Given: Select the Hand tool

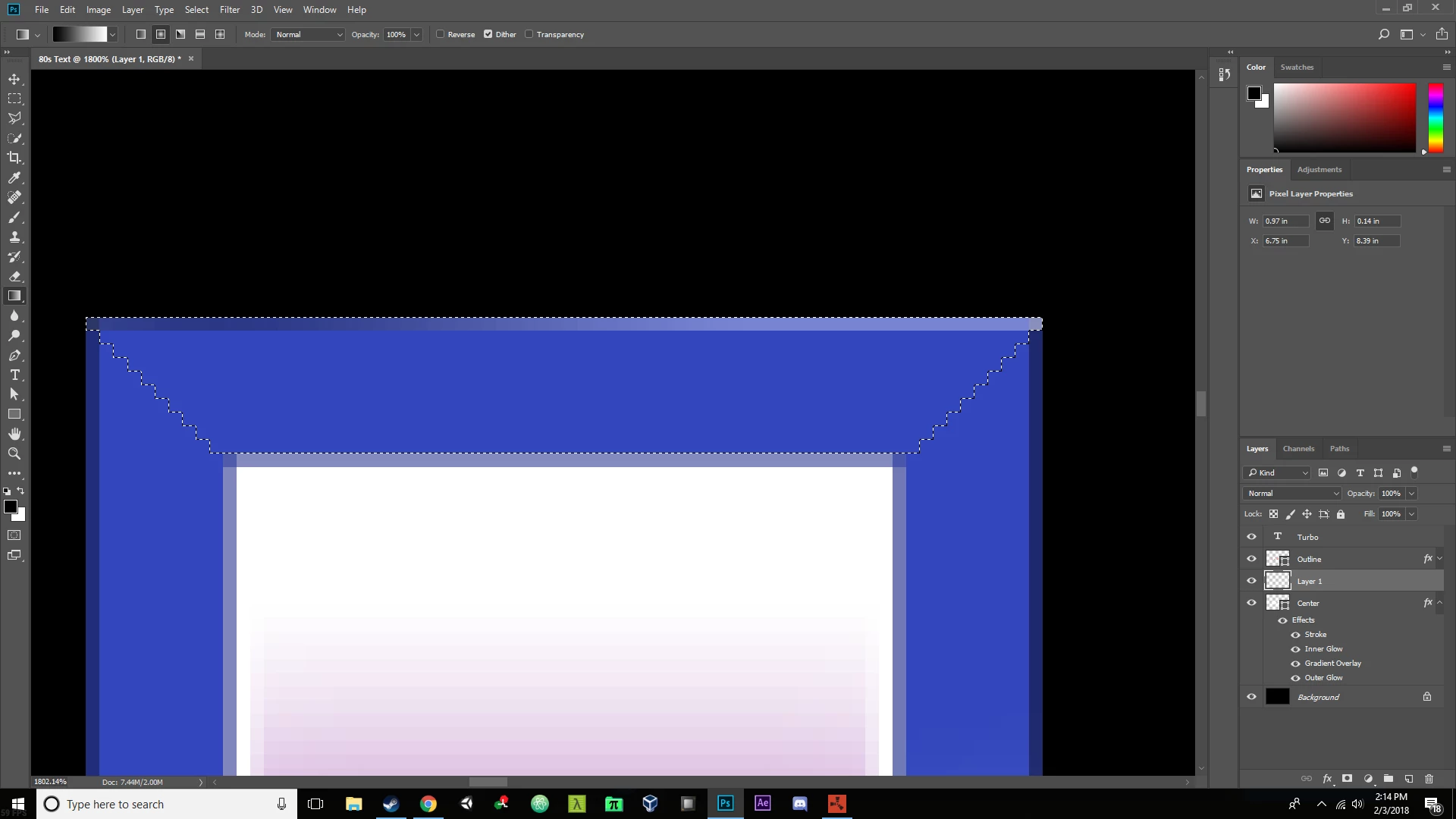Looking at the screenshot, I should [14, 434].
